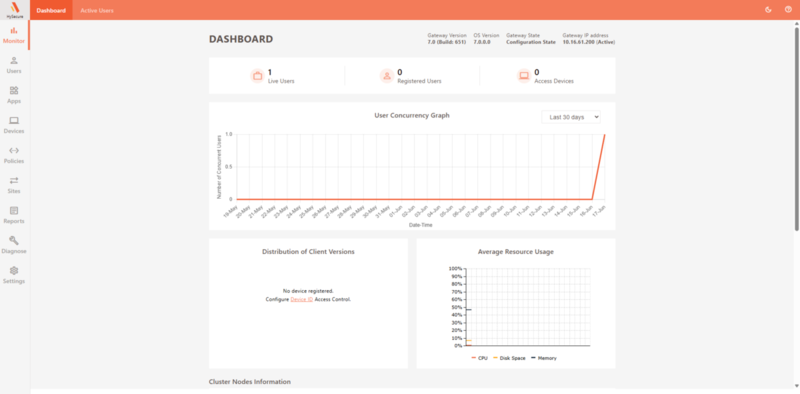
Task: Open the Devices section in sidebar
Action: pyautogui.click(x=14, y=126)
